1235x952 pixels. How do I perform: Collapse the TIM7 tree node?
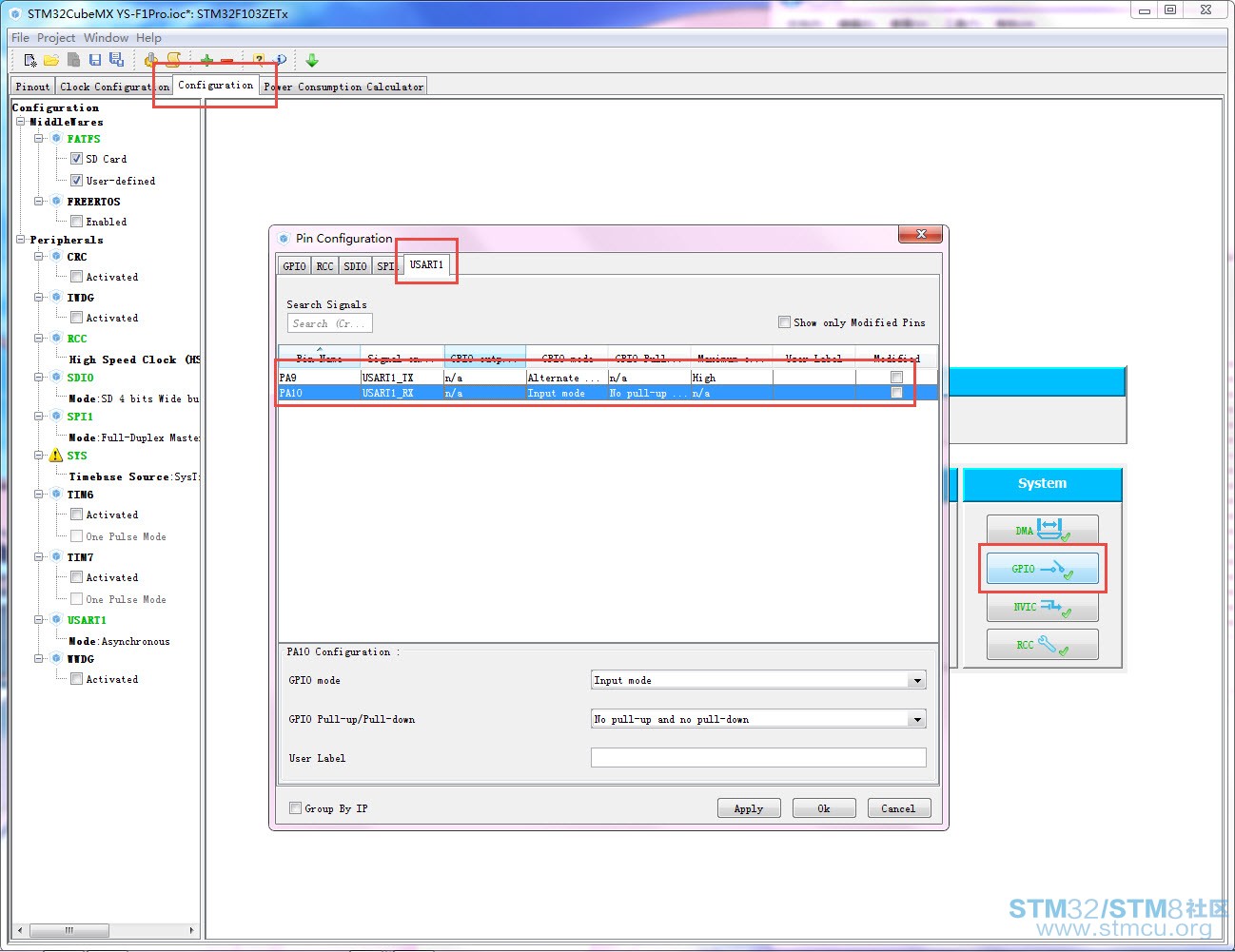pos(39,557)
